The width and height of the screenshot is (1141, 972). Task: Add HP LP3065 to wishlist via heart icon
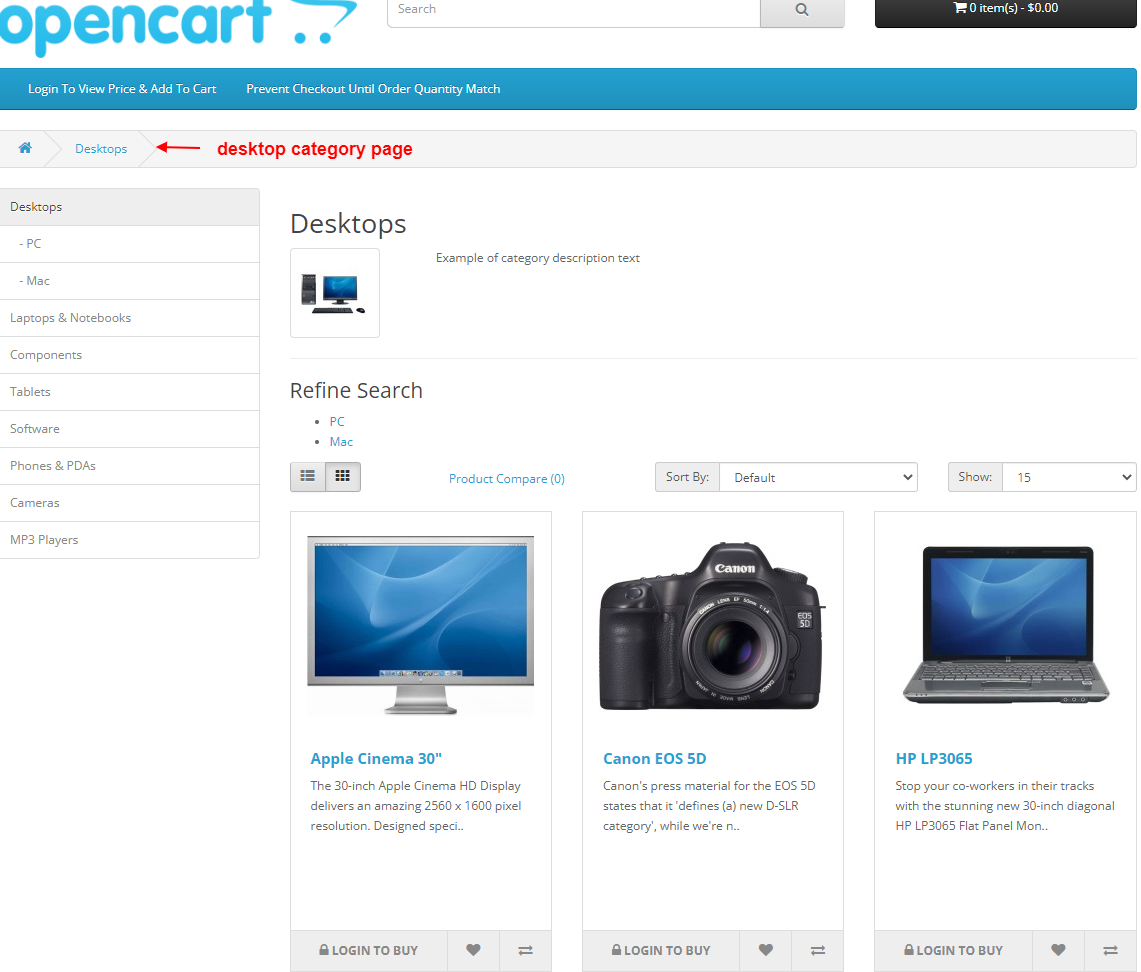(1057, 951)
